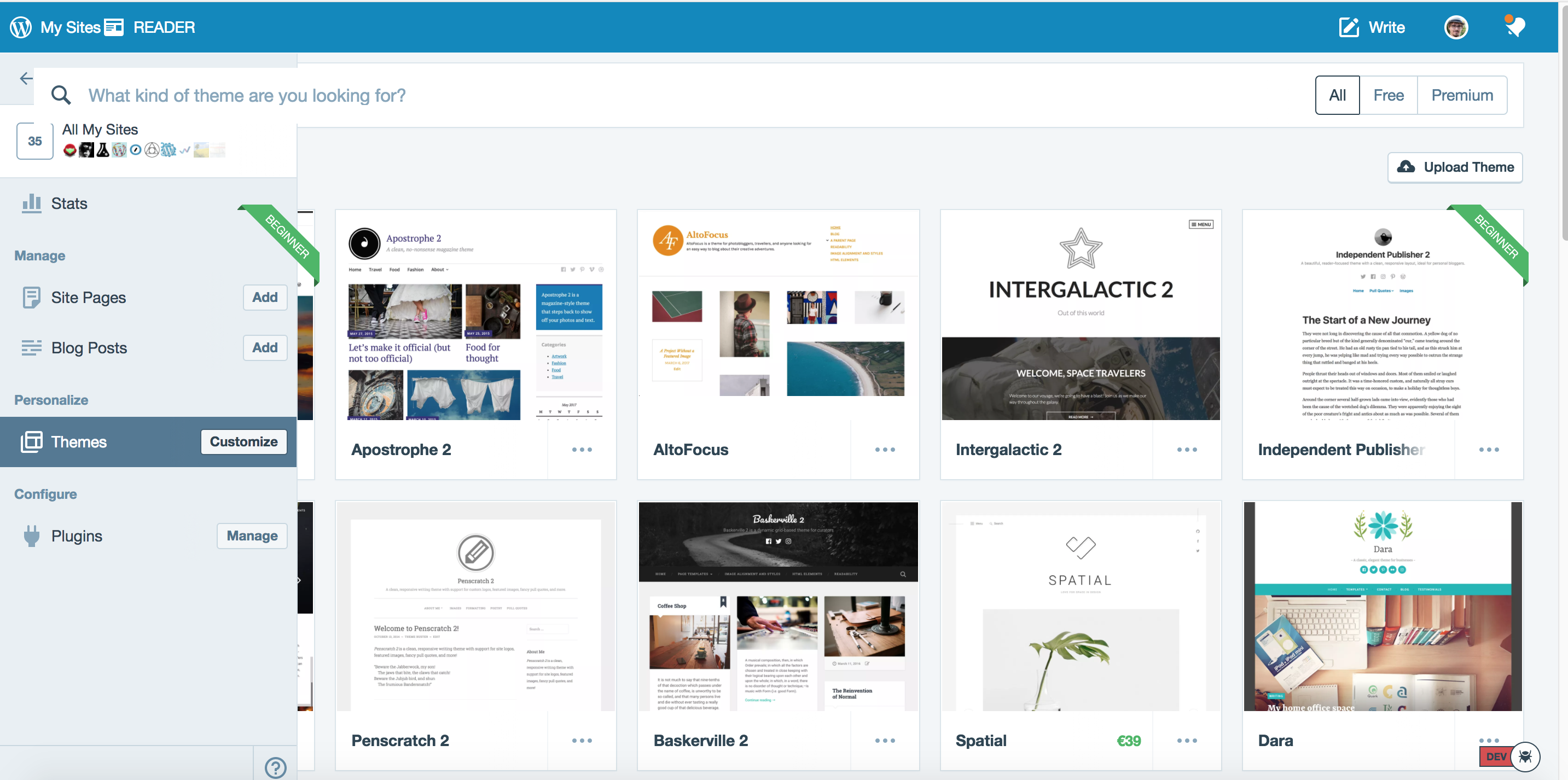Screen dimensions: 1568x780
Task: Click the DEV bug icon badge
Action: coord(1525,756)
